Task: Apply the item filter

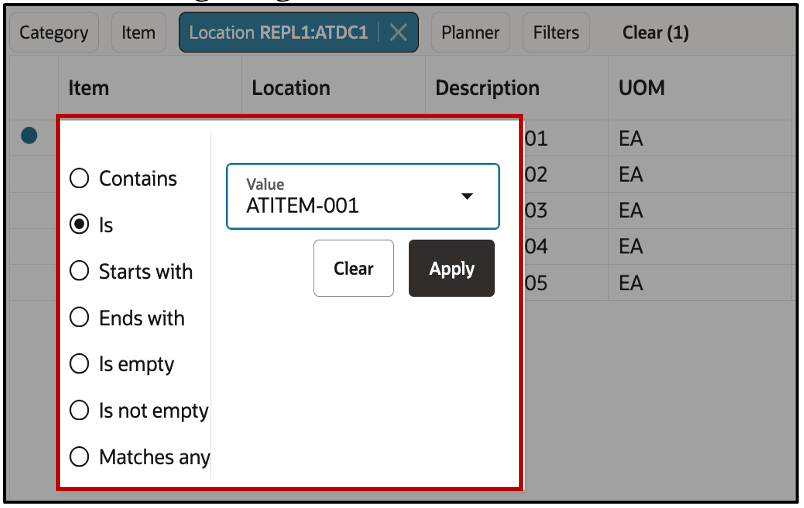Action: point(452,268)
